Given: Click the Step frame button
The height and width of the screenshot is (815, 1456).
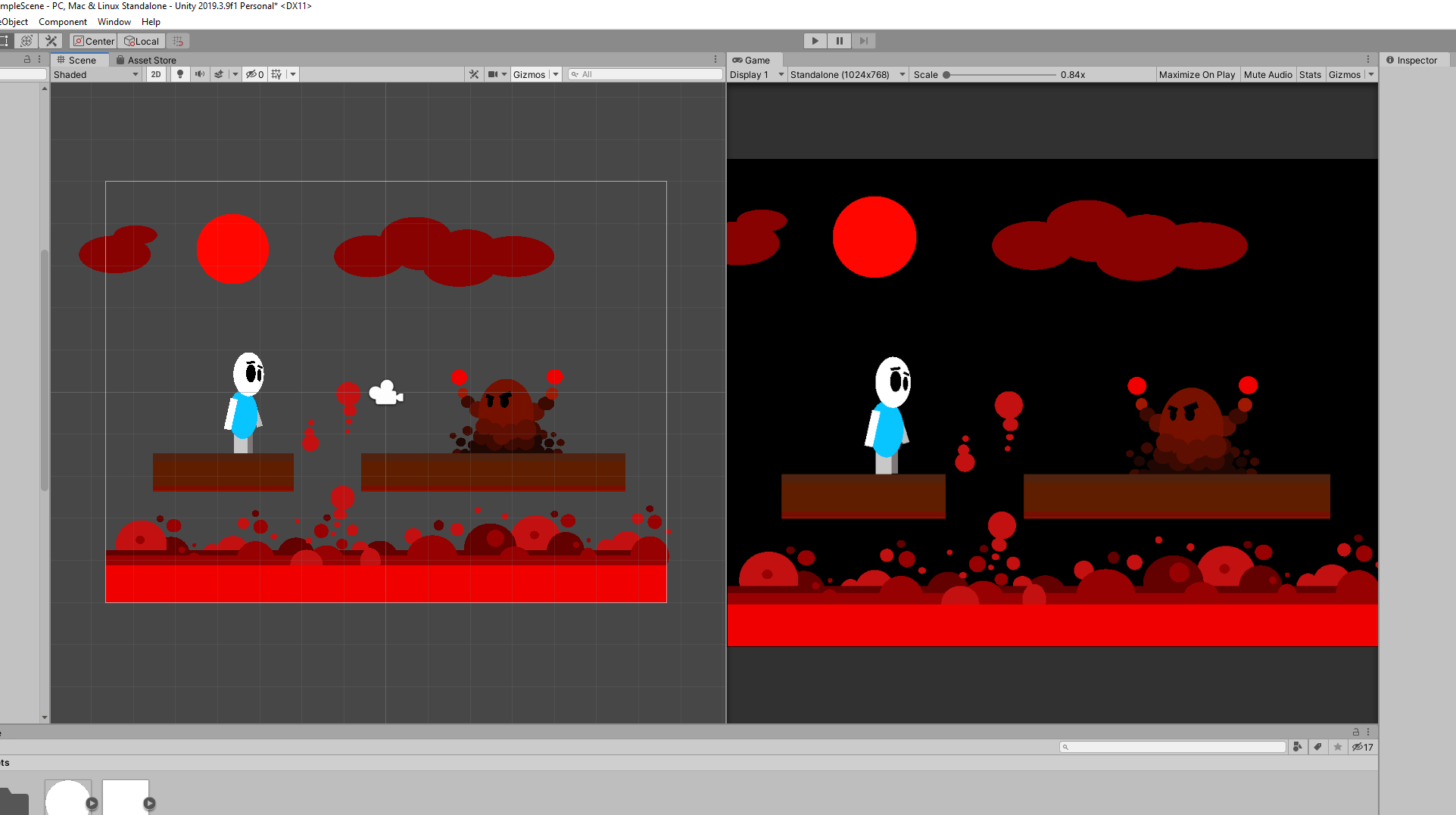Looking at the screenshot, I should click(863, 40).
